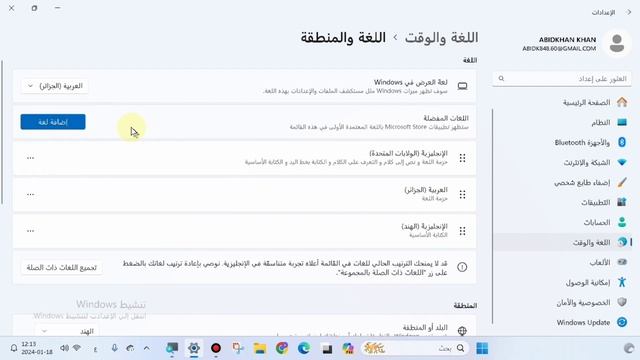Screen dimensions: 640x360
Task: Click the back arrow next to الإعدادات
Action: tap(629, 12)
